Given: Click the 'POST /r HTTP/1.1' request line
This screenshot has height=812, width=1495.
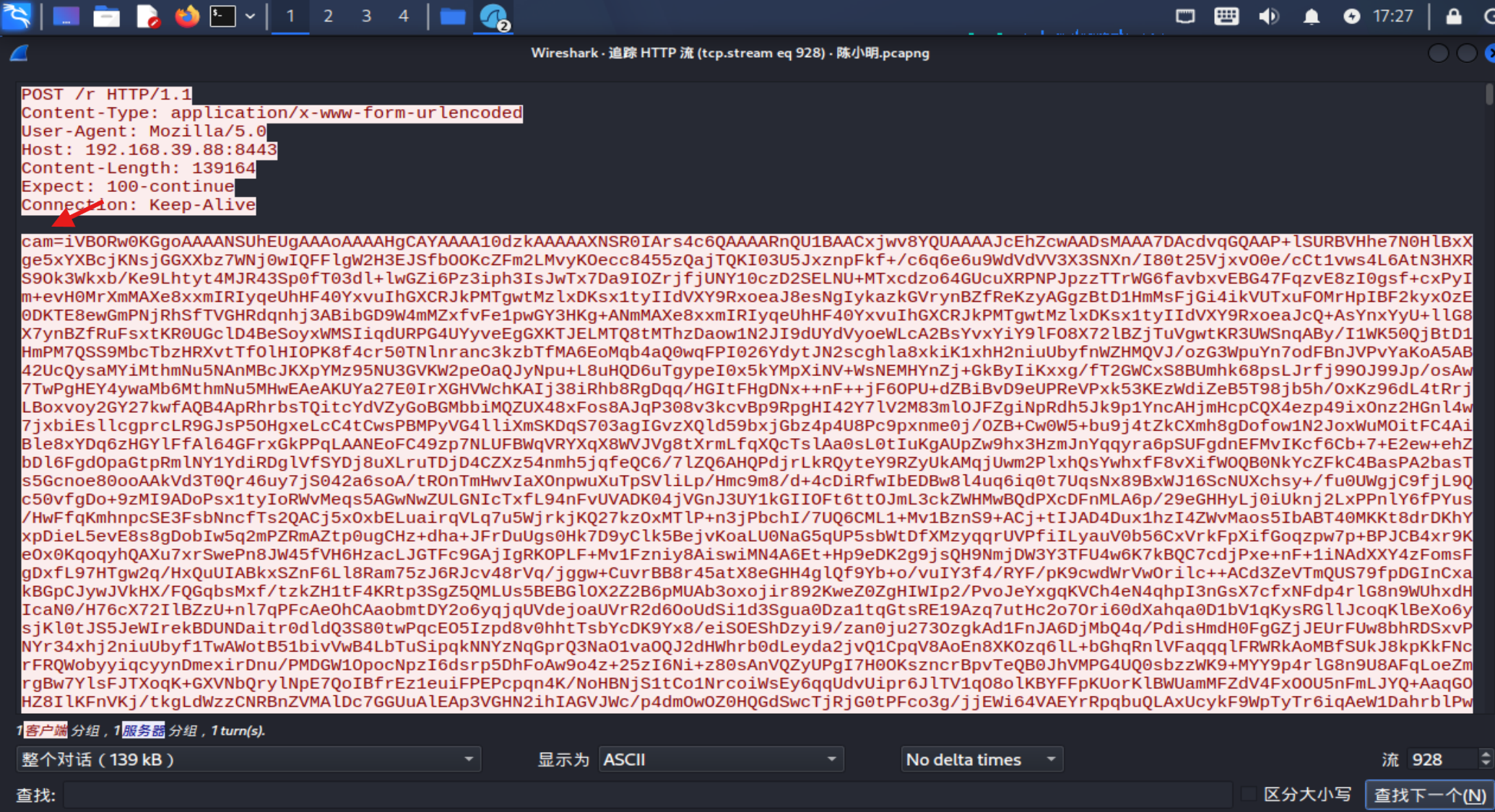Looking at the screenshot, I should (x=107, y=95).
